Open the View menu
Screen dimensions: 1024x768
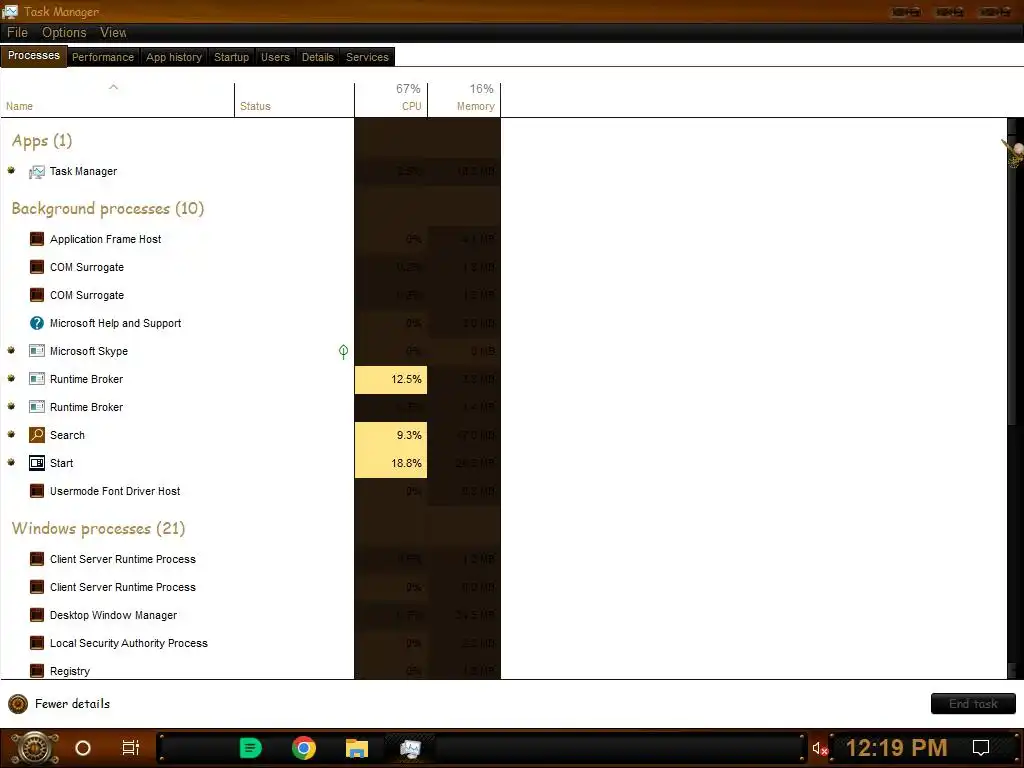point(113,32)
